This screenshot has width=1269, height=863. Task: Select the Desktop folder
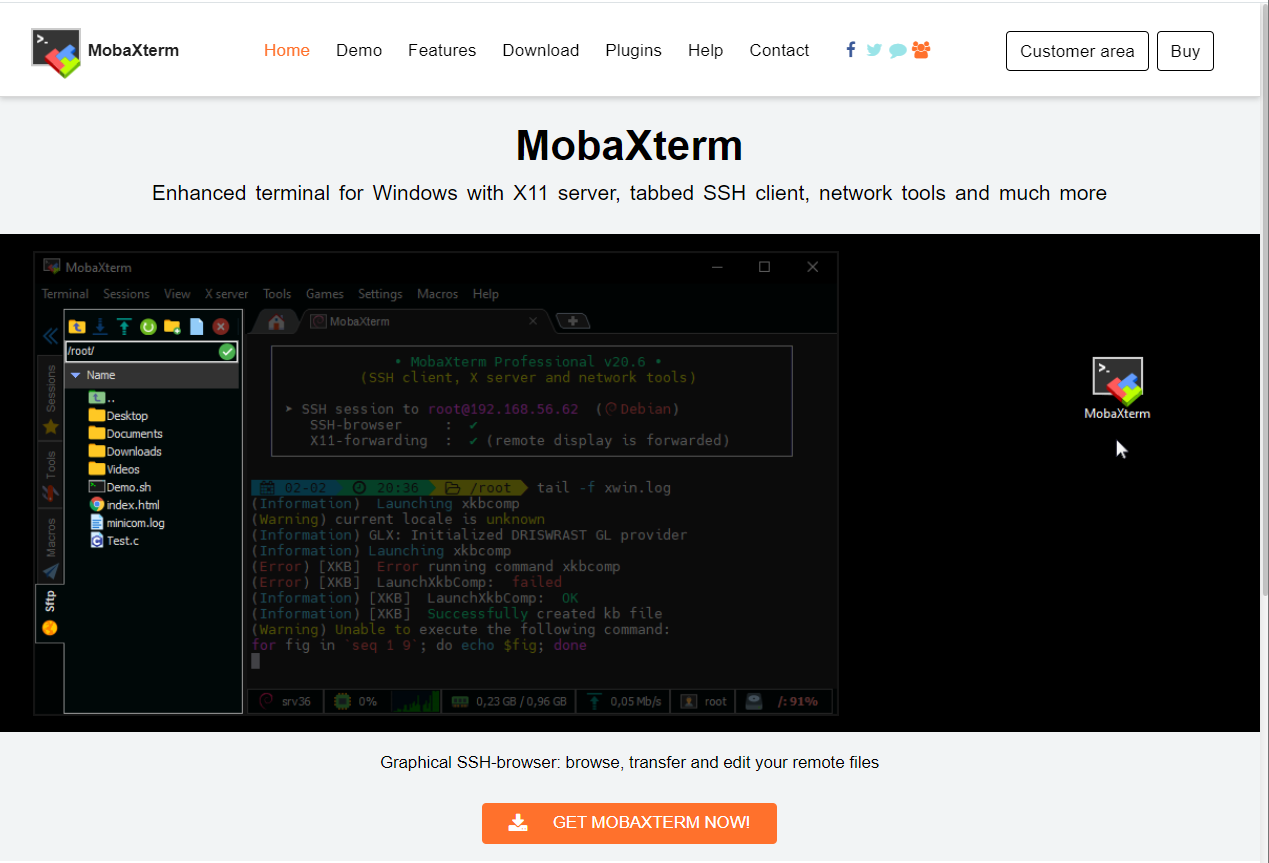pos(118,416)
